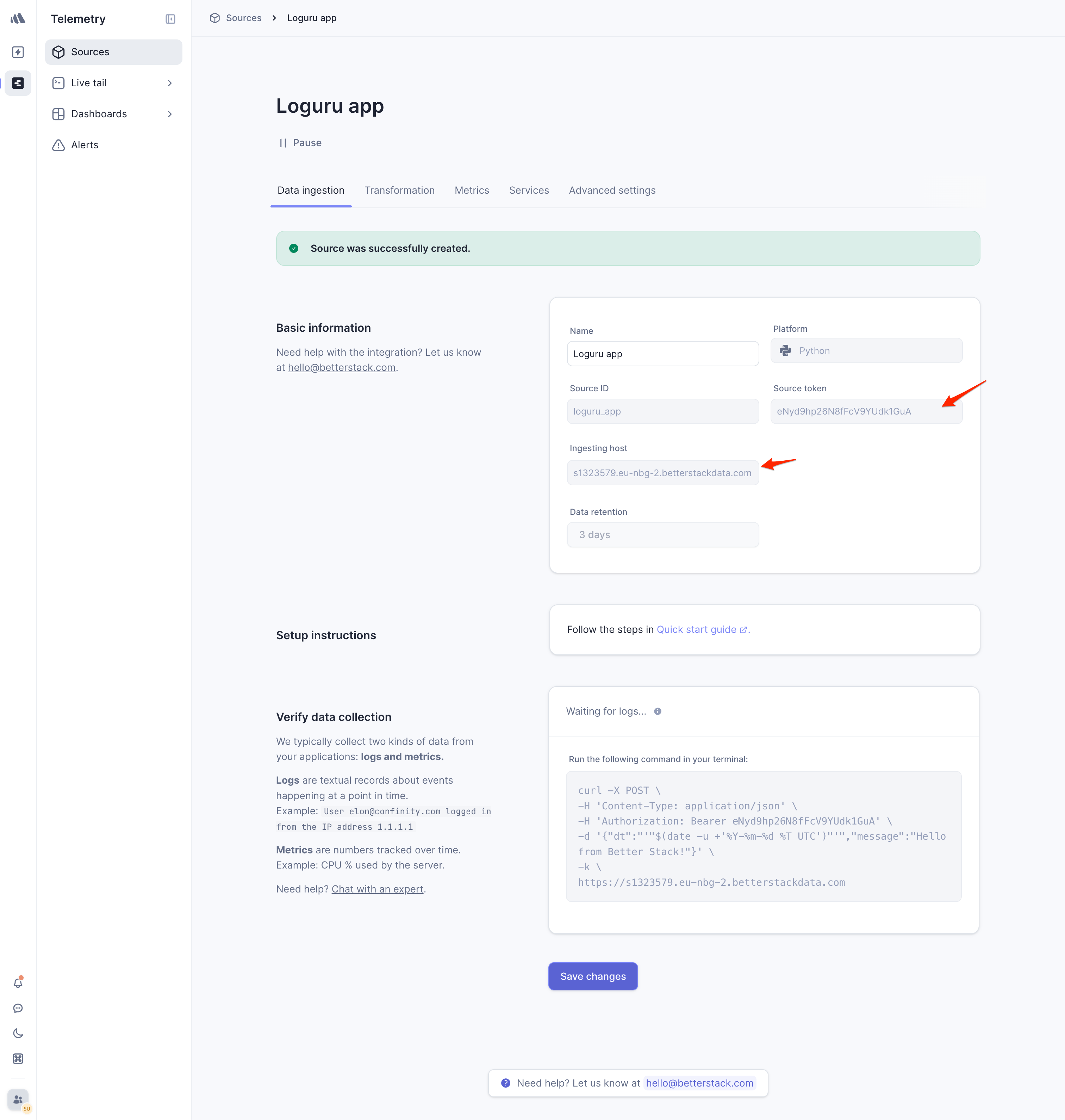Click the Better Stack logo icon
Screen dimensions: 1065x1120
[18, 18]
